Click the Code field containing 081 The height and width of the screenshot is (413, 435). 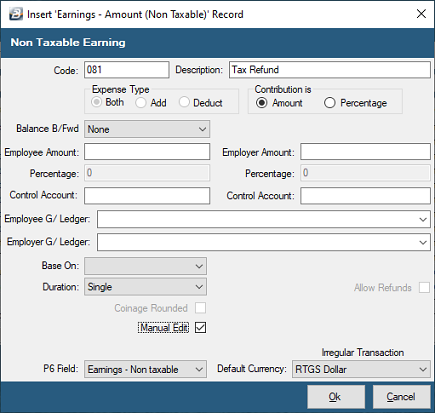tap(127, 70)
